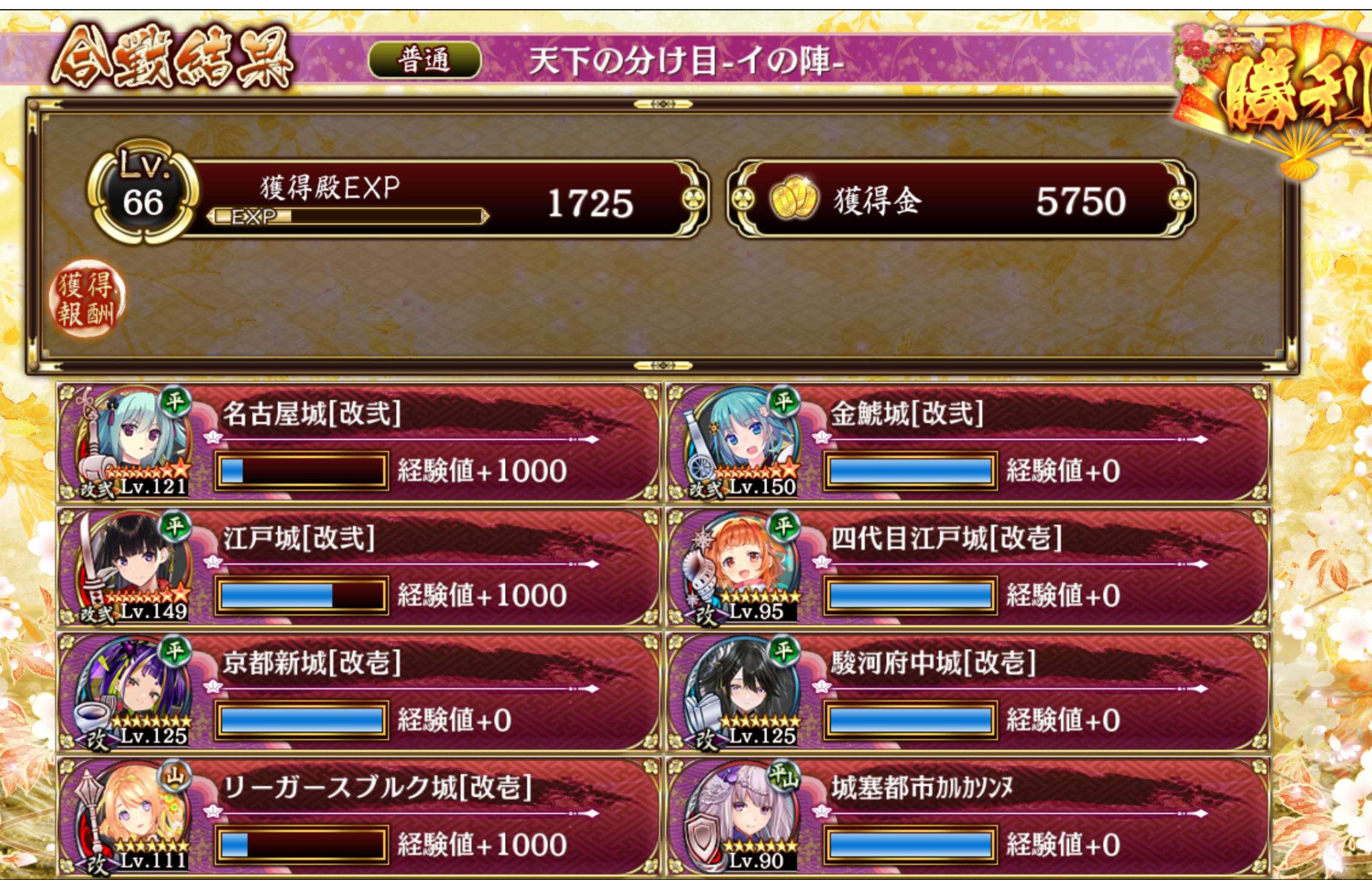Screen dimensions: 1372x880
Task: Click the player EXP progress bar
Action: click(x=347, y=216)
